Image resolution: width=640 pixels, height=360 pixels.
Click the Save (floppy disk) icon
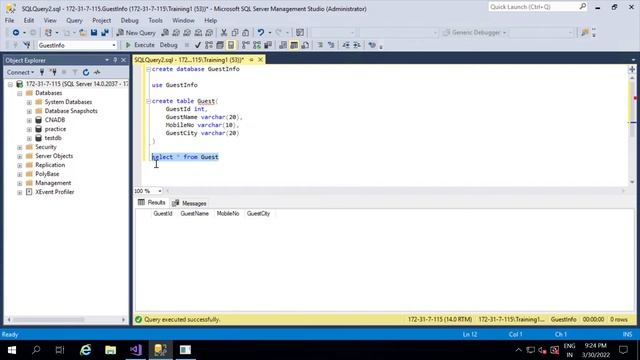94,33
